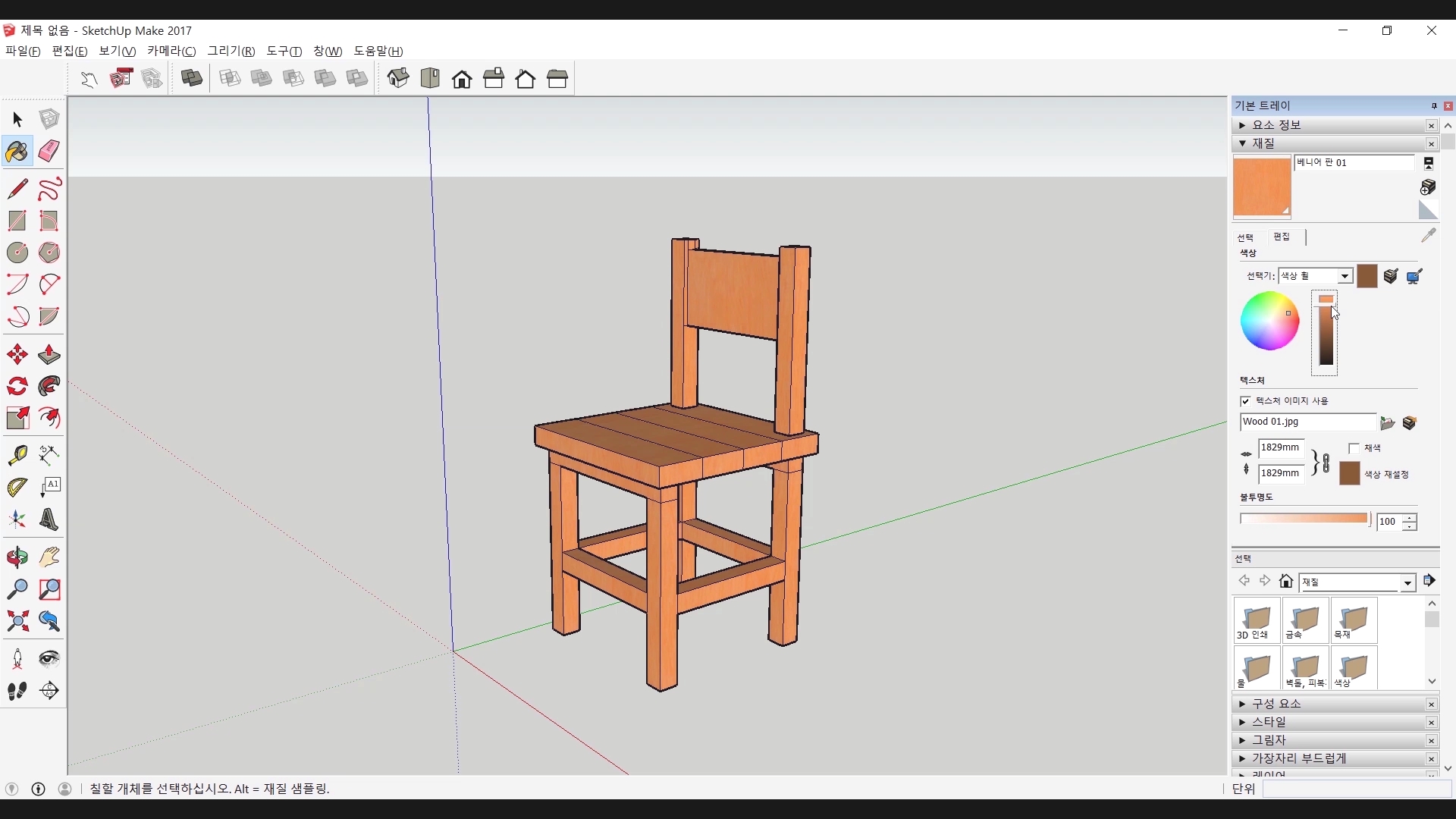
Task: Select the Tape Measure tool
Action: pos(17,454)
